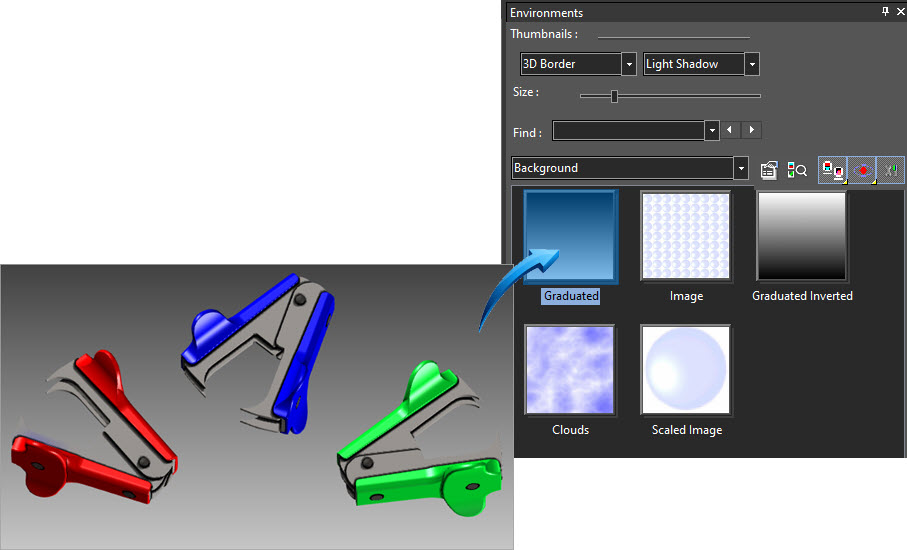Select the Graduated Inverted thumbnail
The image size is (907, 550).
pos(802,237)
